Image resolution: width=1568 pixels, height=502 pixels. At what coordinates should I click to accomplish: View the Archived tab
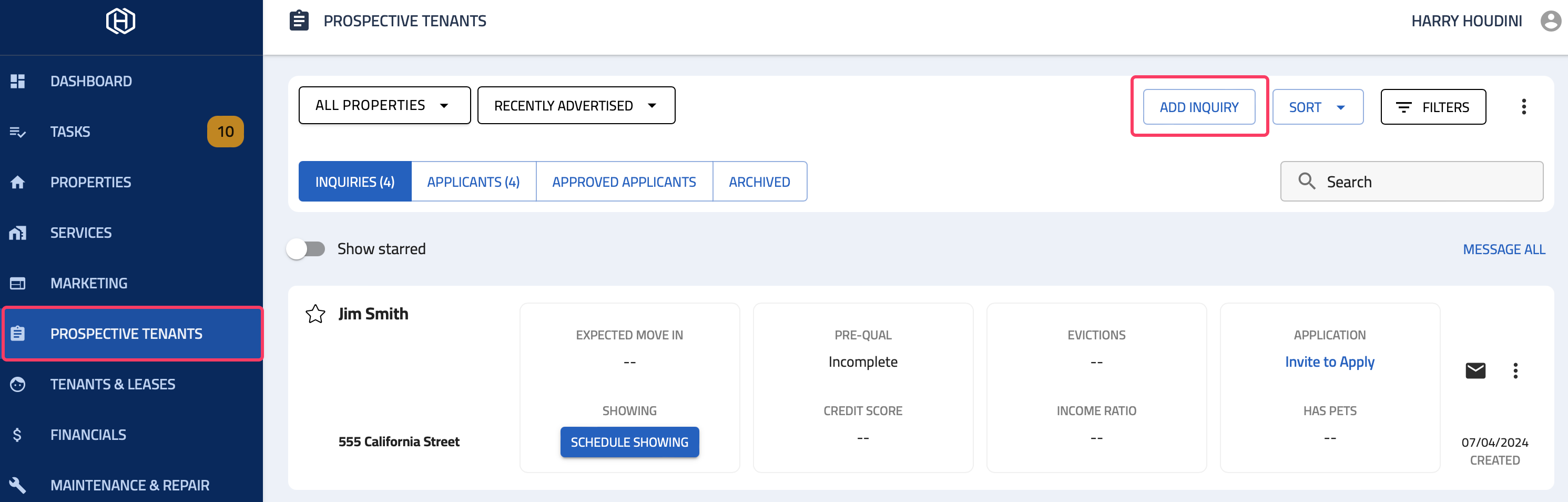(x=759, y=182)
